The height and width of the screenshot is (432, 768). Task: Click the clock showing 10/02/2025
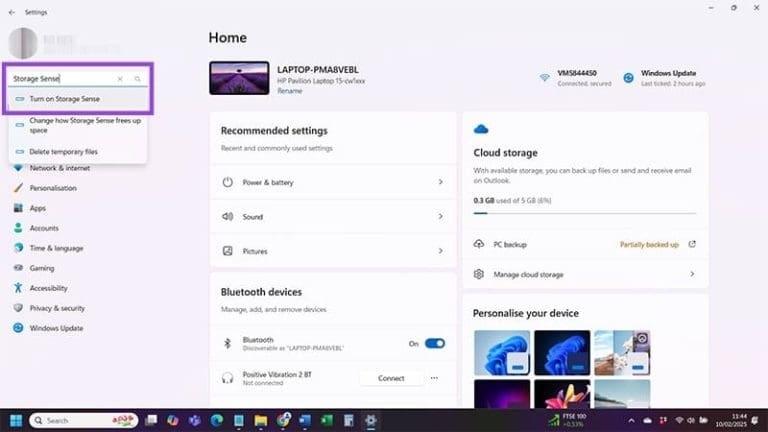point(730,420)
